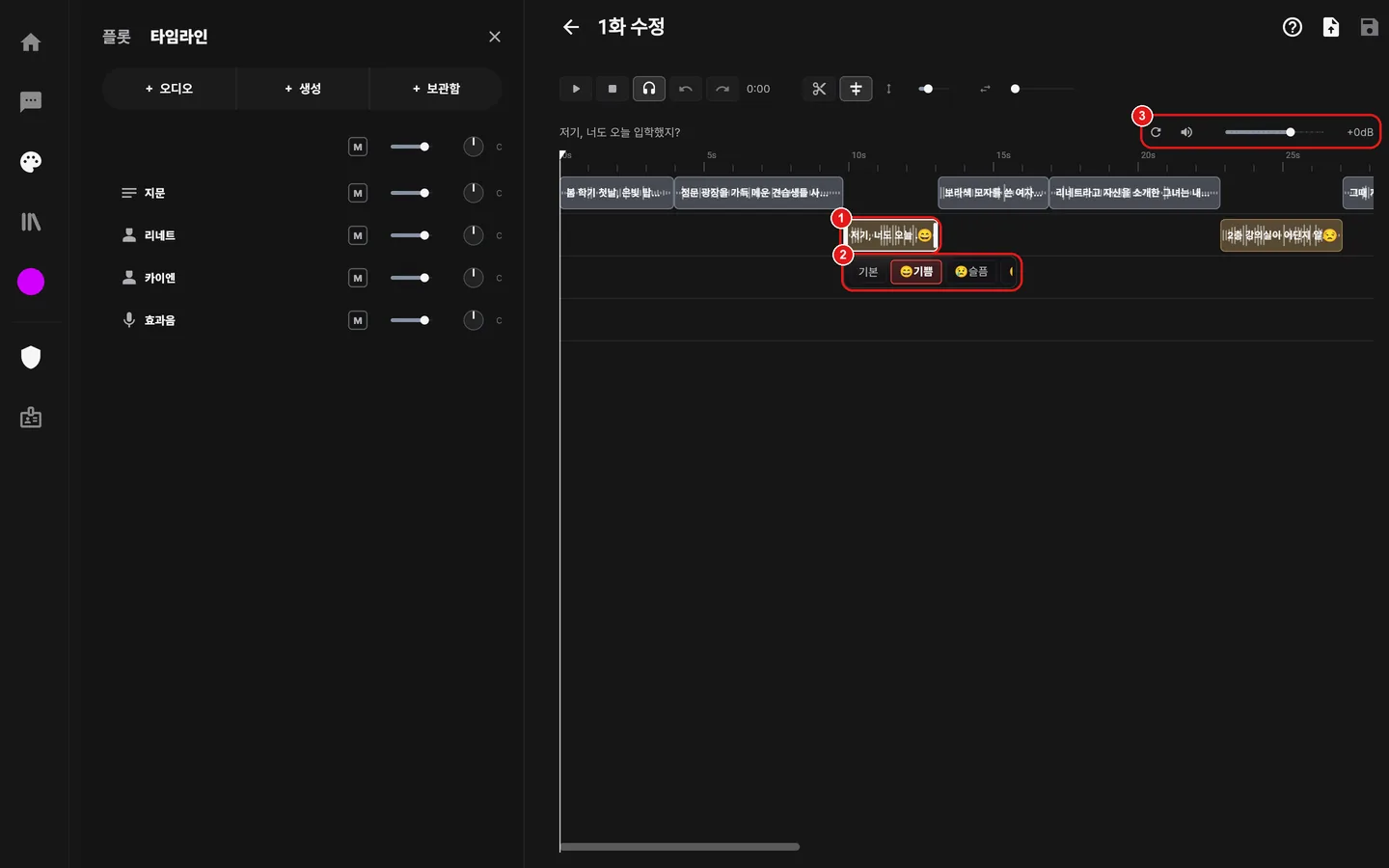Redo the edit in the toolbar
1389x868 pixels.
click(722, 89)
